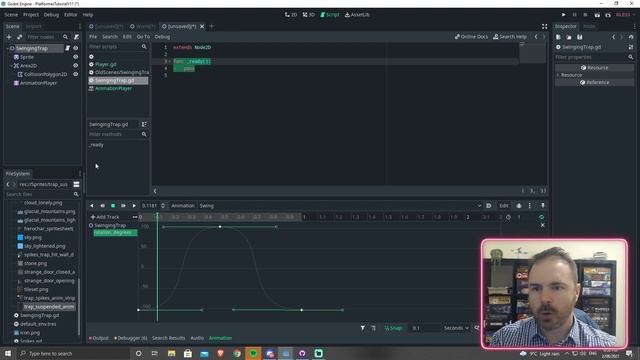This screenshot has width=640, height=360.
Task: Play the project with the run button
Action: (564, 15)
